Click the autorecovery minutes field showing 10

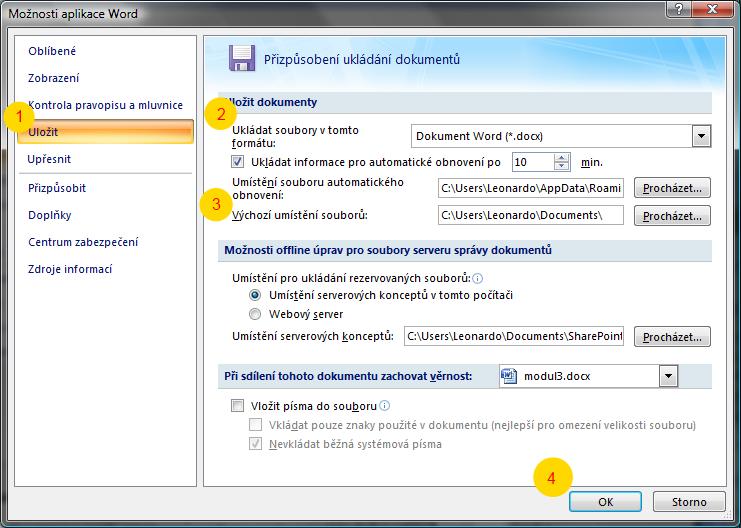pos(533,162)
